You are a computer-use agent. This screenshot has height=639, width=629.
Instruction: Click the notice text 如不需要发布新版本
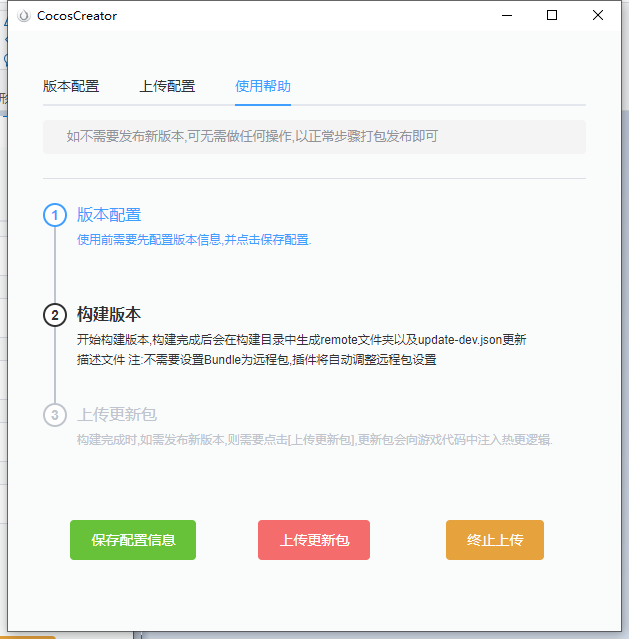point(252,137)
